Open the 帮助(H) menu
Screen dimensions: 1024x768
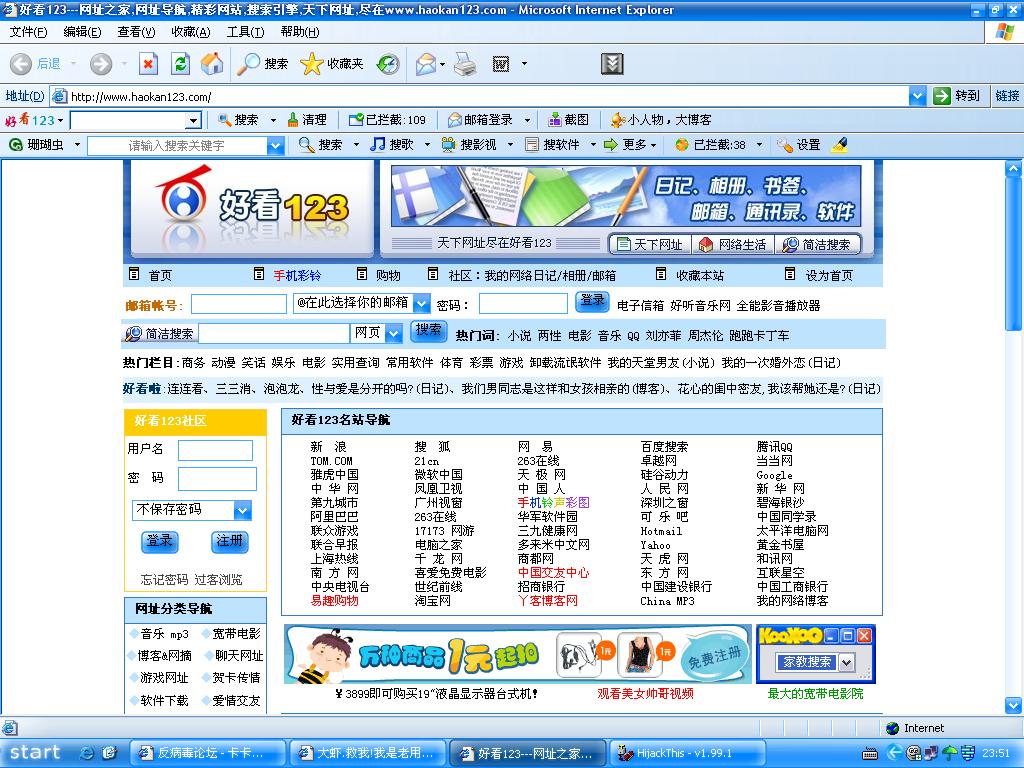300,31
